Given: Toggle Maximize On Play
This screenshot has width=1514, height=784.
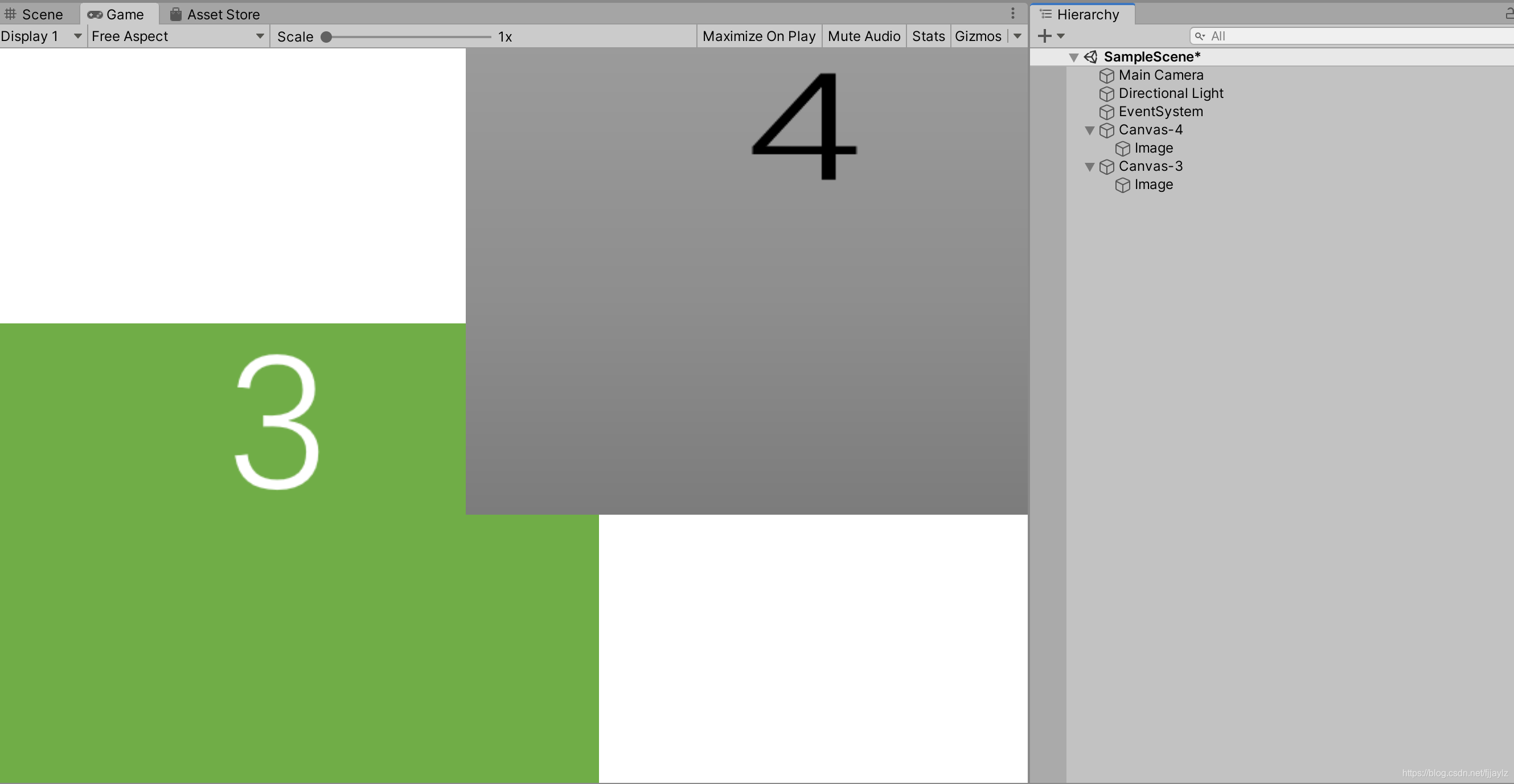Looking at the screenshot, I should coord(758,36).
